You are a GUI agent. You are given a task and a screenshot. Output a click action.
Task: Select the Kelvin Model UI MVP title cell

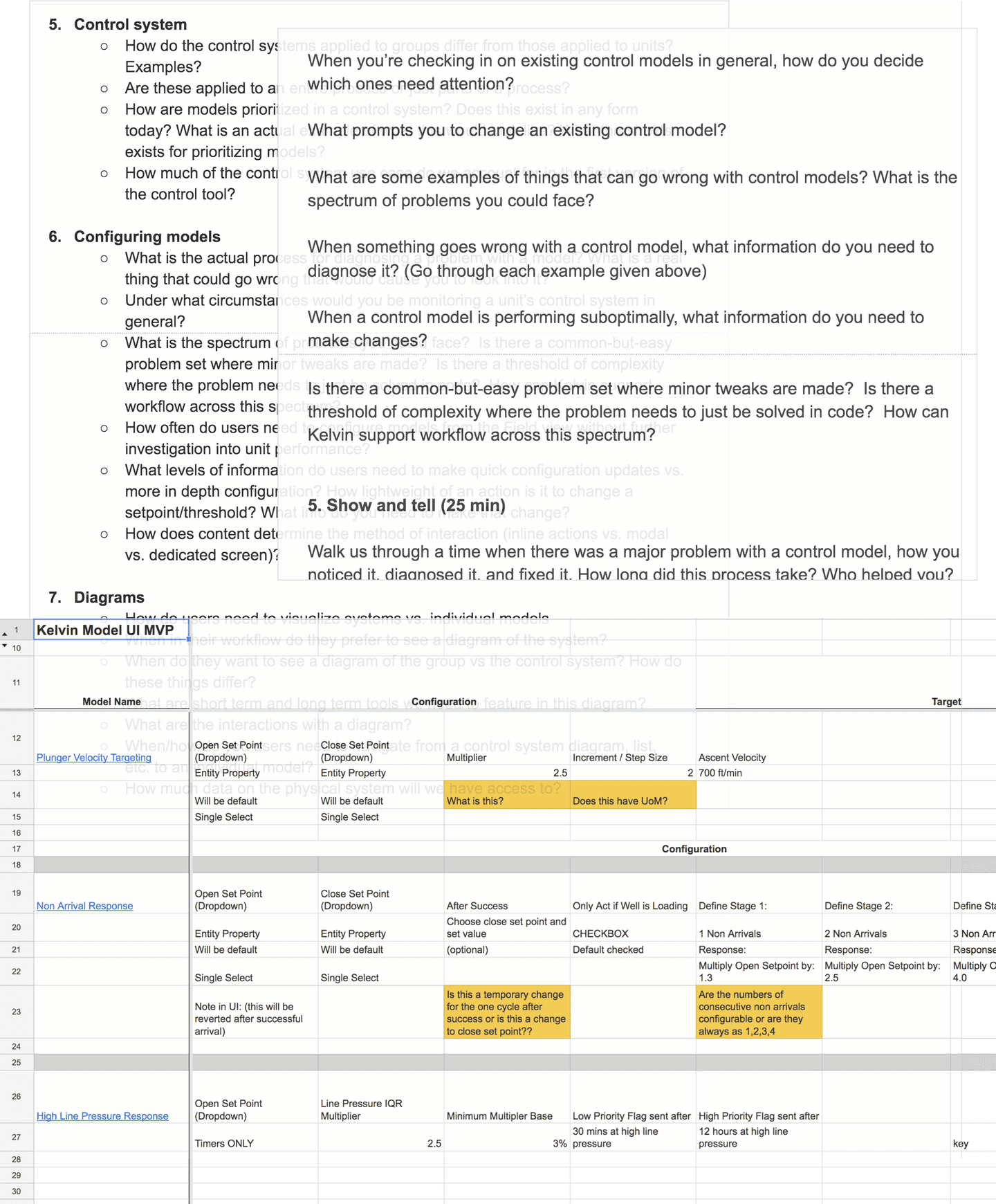tap(111, 630)
